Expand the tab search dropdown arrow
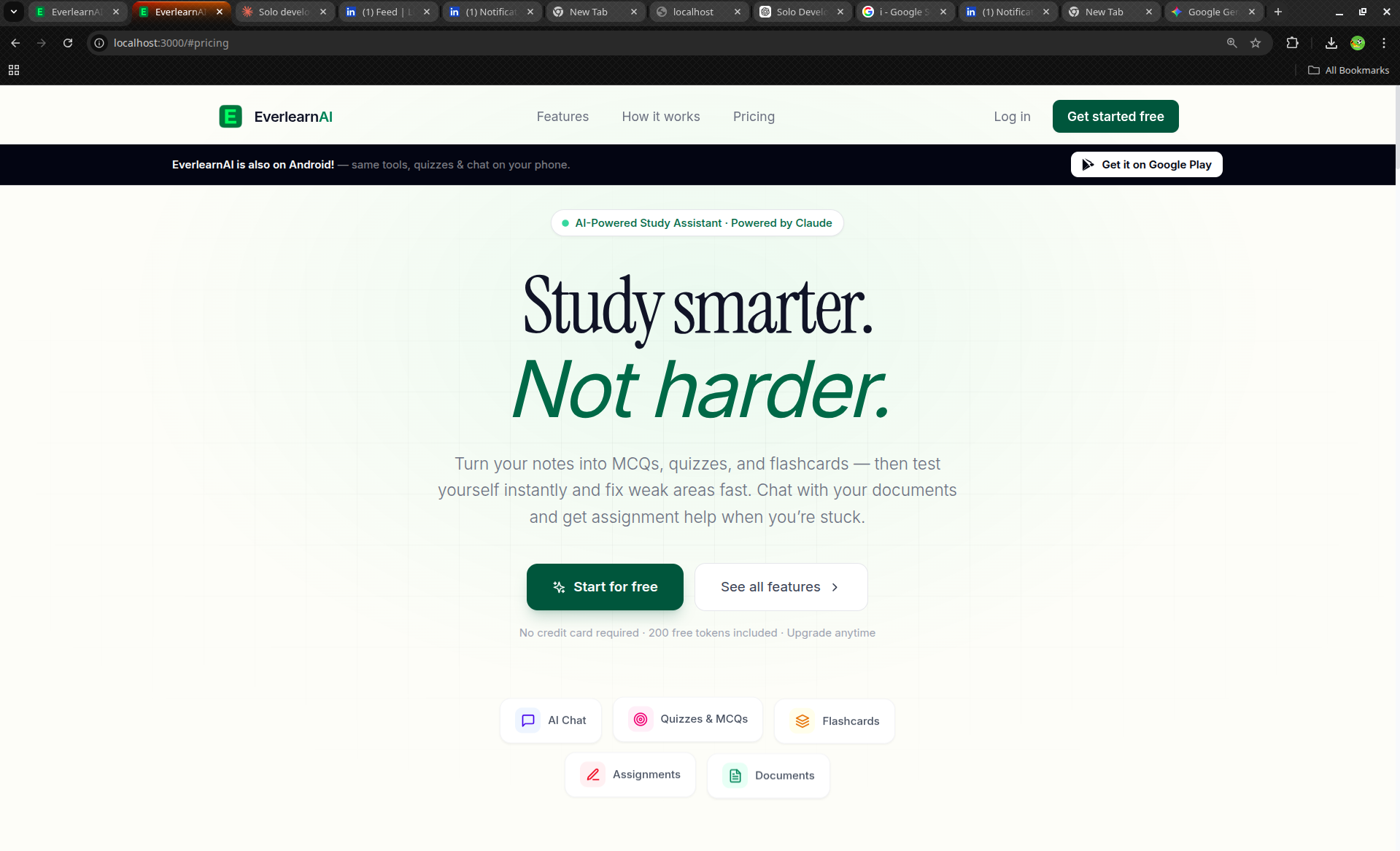 pyautogui.click(x=14, y=12)
